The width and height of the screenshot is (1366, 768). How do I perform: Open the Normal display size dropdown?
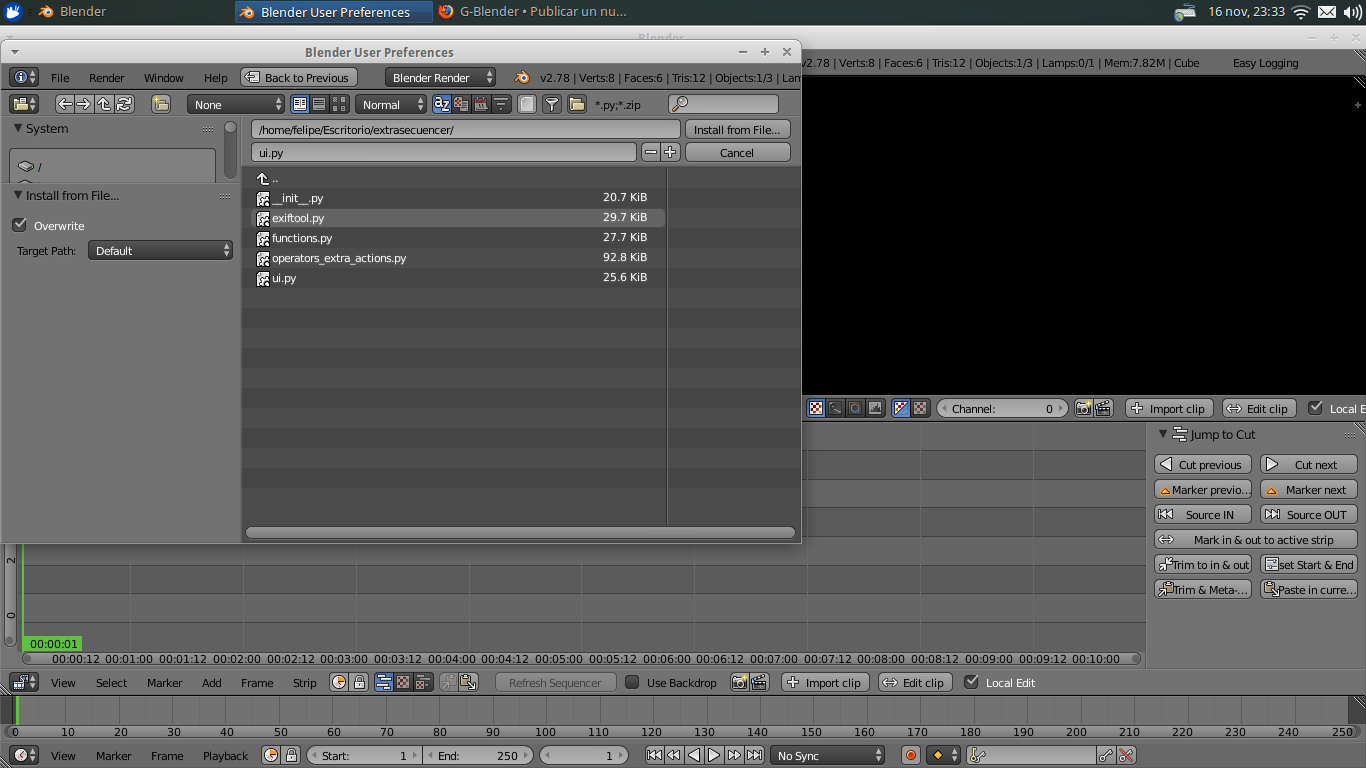click(391, 104)
